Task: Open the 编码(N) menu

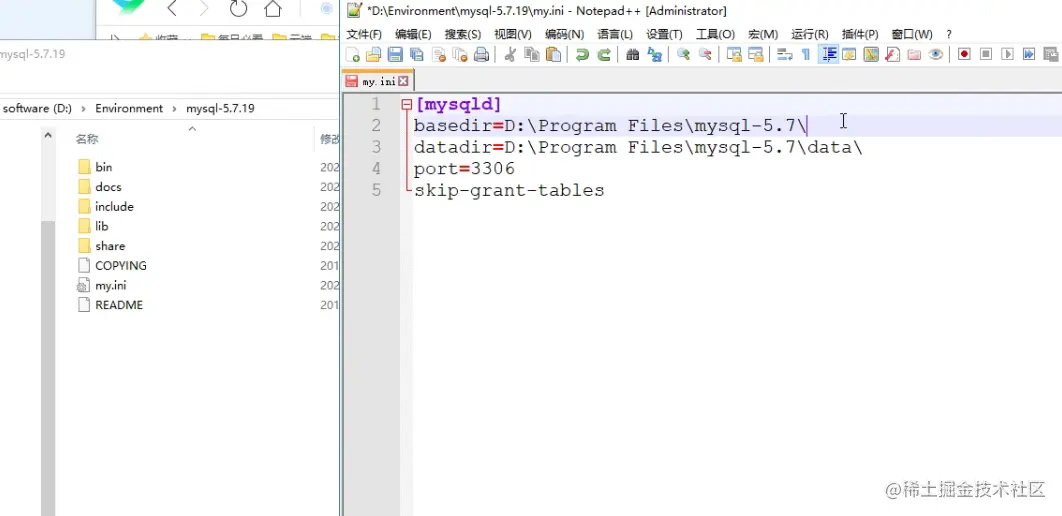Action: point(564,35)
